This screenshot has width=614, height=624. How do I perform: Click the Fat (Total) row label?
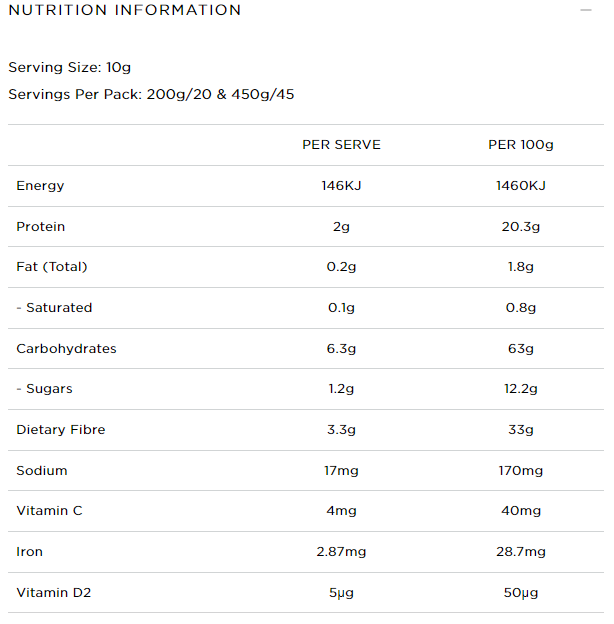[x=52, y=267]
